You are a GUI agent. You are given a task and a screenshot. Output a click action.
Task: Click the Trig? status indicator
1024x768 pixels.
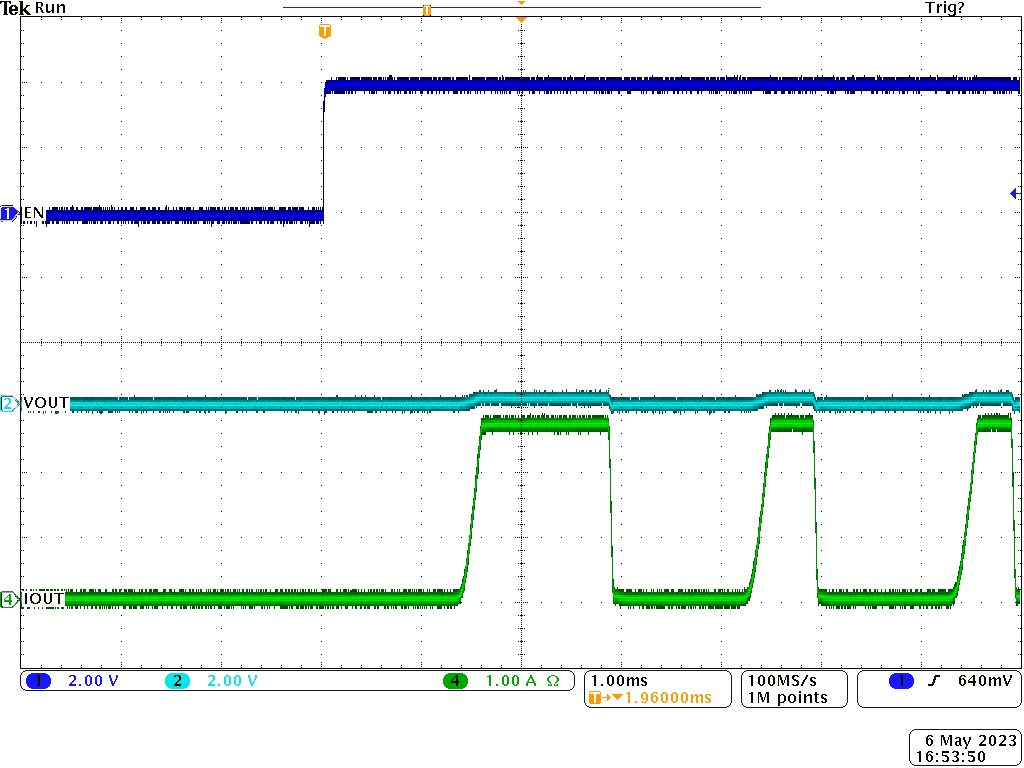click(x=944, y=8)
